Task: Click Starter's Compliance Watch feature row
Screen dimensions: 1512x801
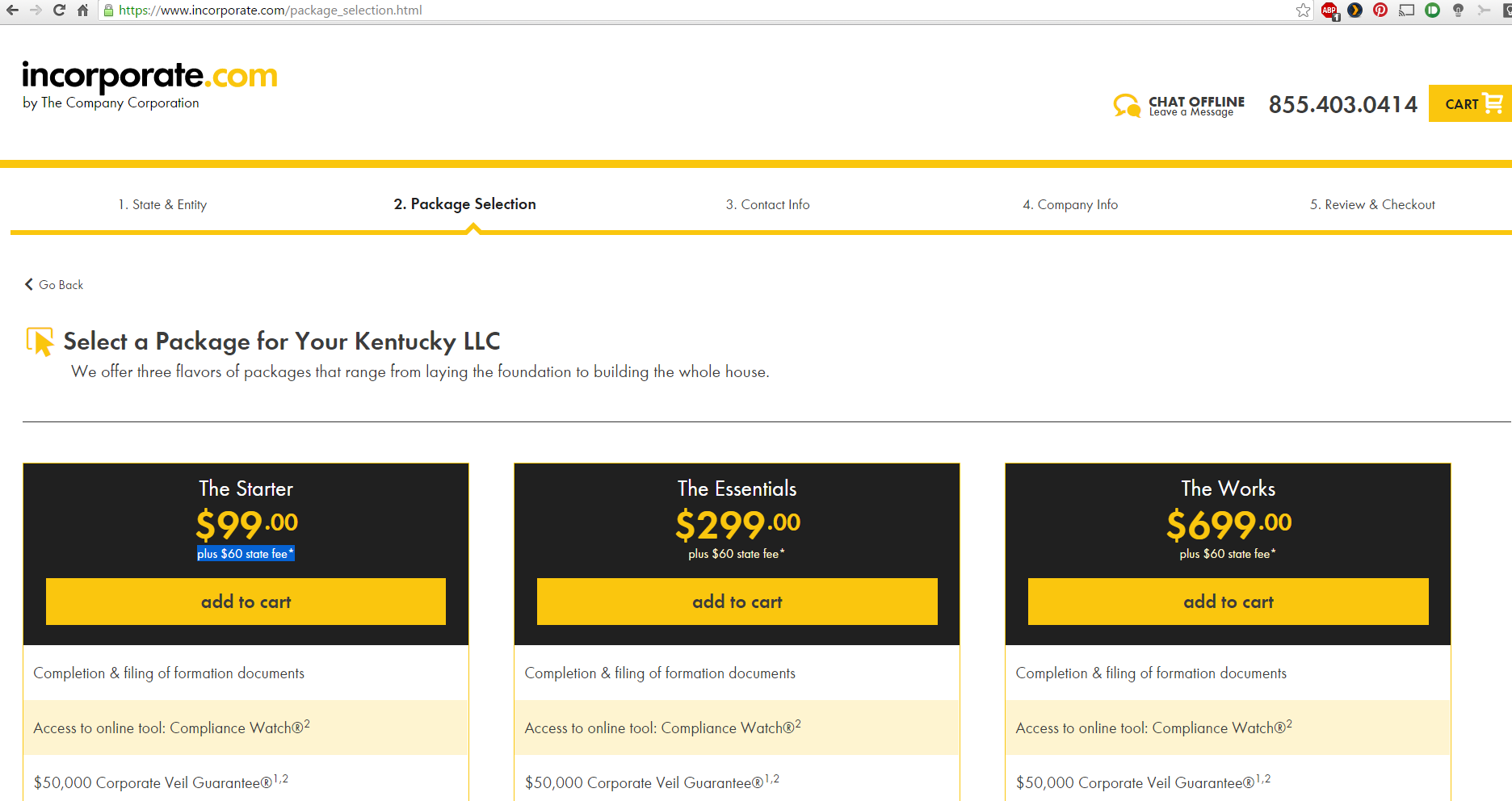Action: (246, 728)
